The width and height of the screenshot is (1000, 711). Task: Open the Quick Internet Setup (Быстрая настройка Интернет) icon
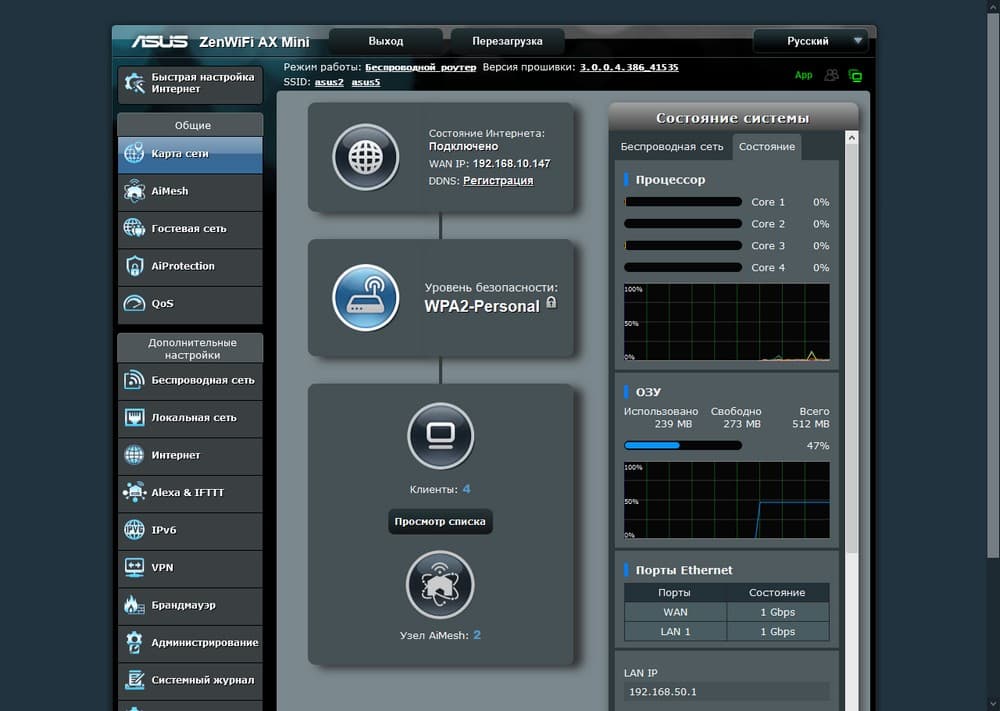[135, 83]
